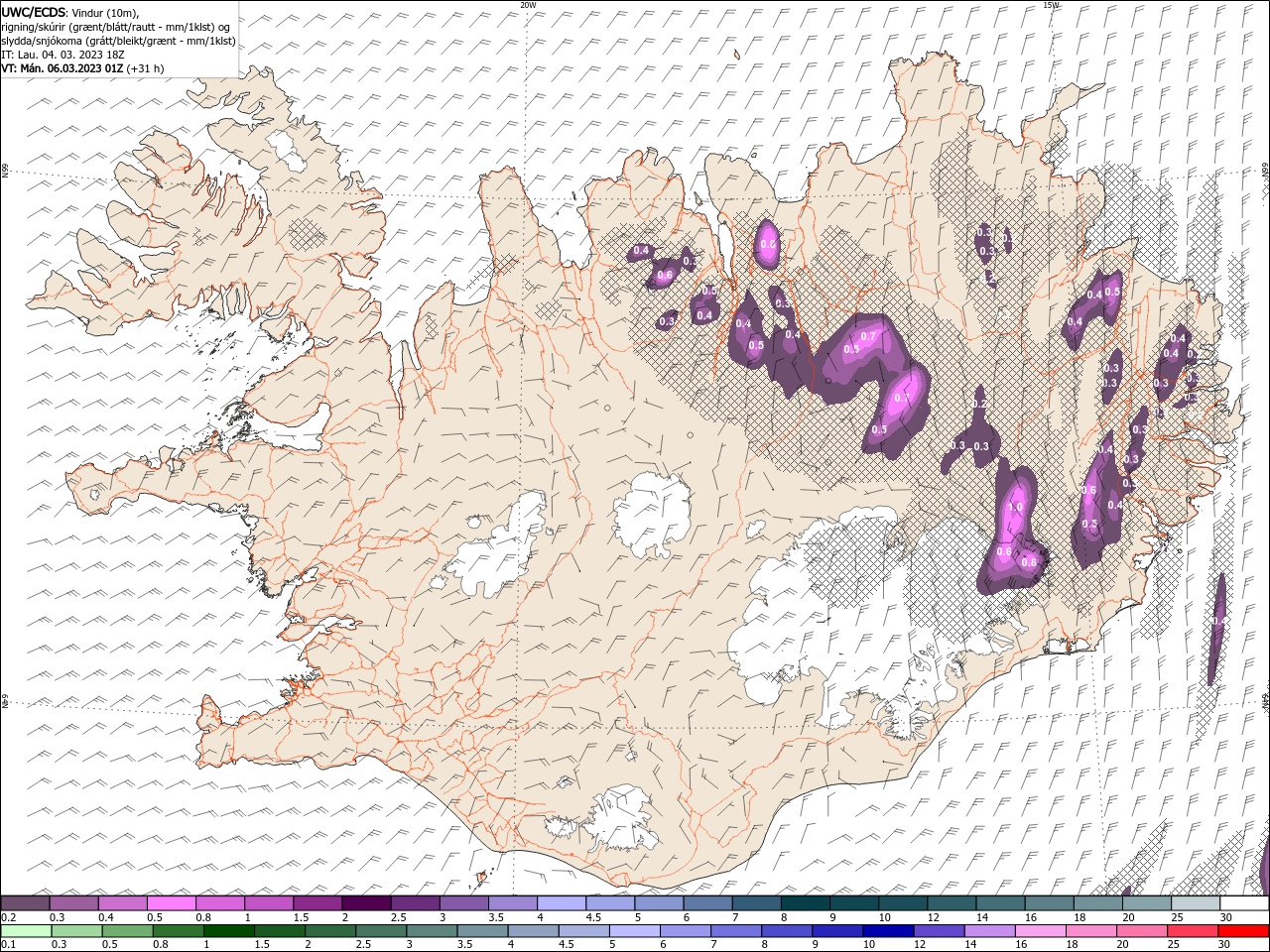The height and width of the screenshot is (952, 1270).
Task: Click the 'IT: Lau. 04. 03. 2023 18Z' line
Action: [x=63, y=55]
